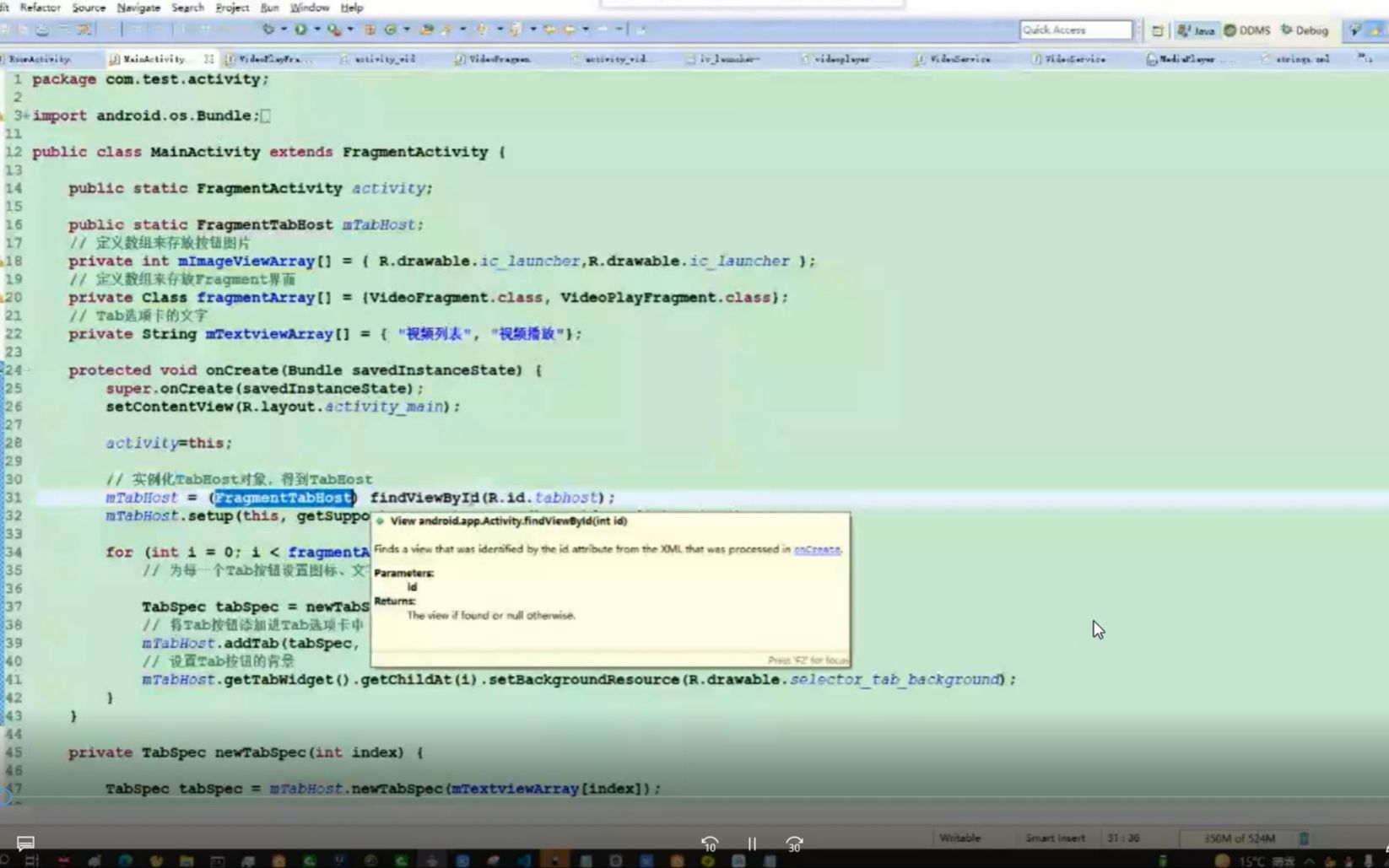Image resolution: width=1389 pixels, height=868 pixels.
Task: Open the Window menu
Action: pyautogui.click(x=309, y=8)
